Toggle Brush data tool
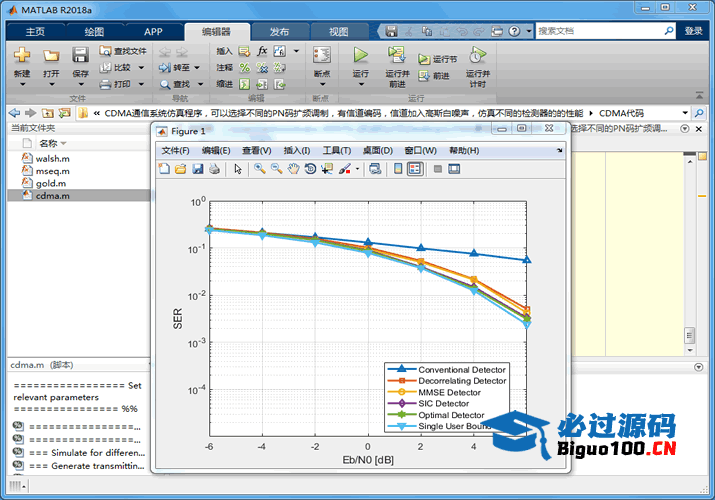This screenshot has height=500, width=715. [345, 169]
